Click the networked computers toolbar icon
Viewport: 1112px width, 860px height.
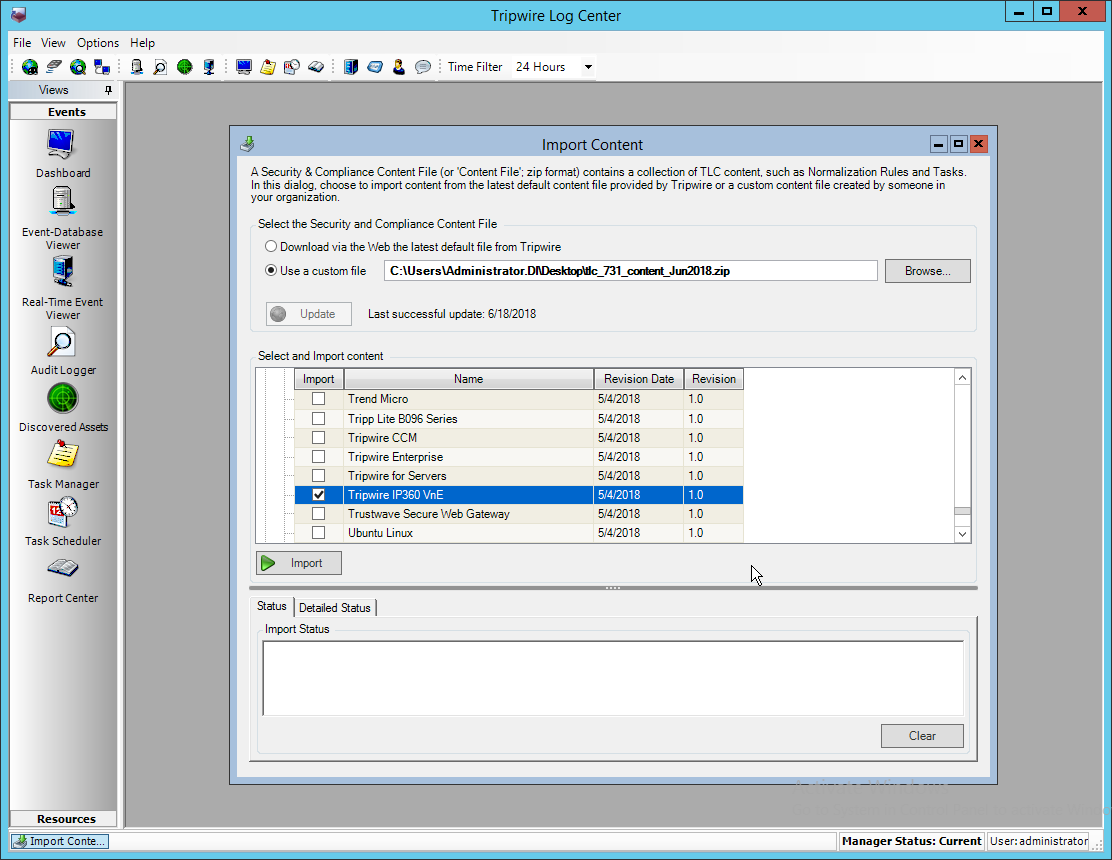coord(102,67)
